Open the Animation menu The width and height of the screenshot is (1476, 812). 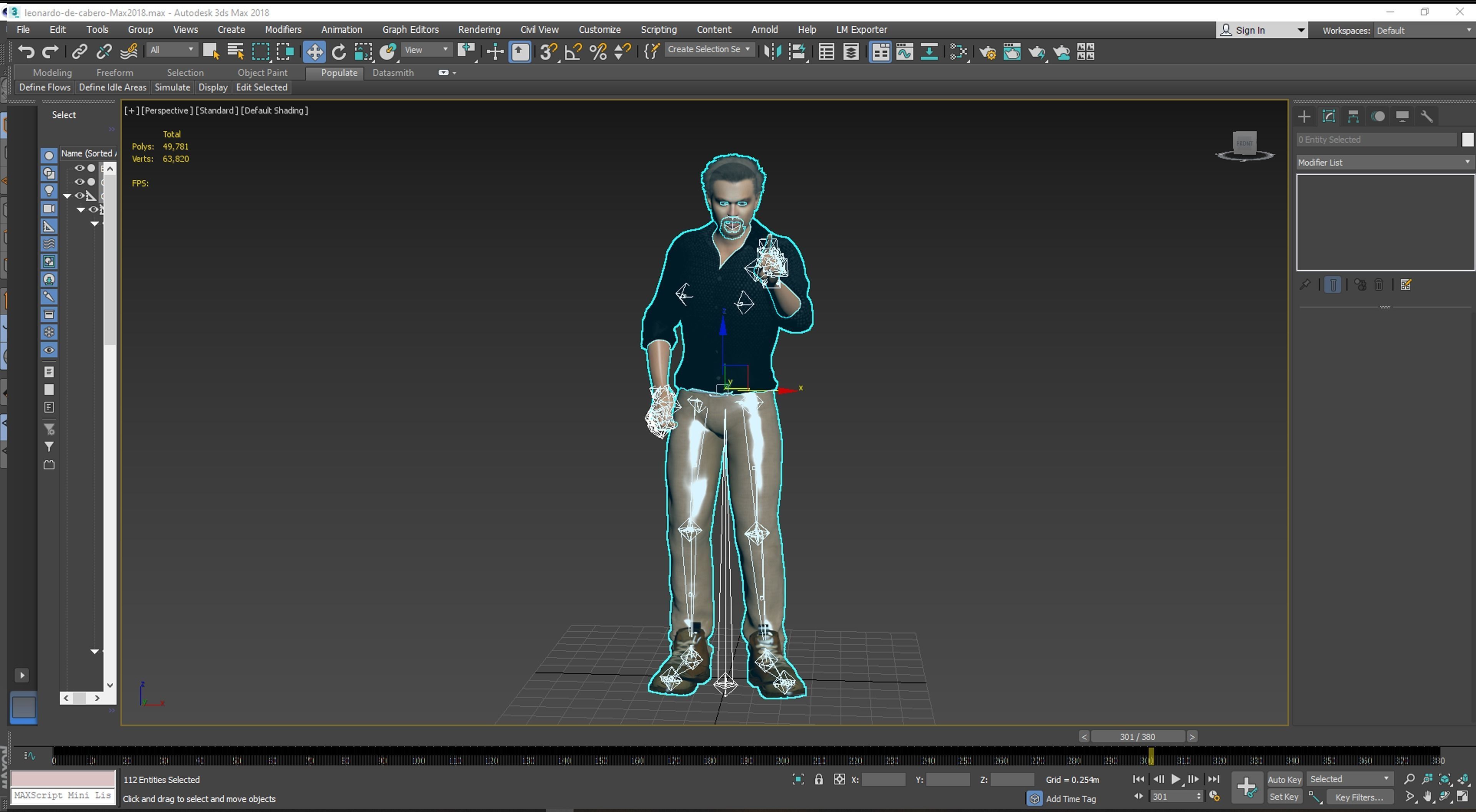pos(341,30)
